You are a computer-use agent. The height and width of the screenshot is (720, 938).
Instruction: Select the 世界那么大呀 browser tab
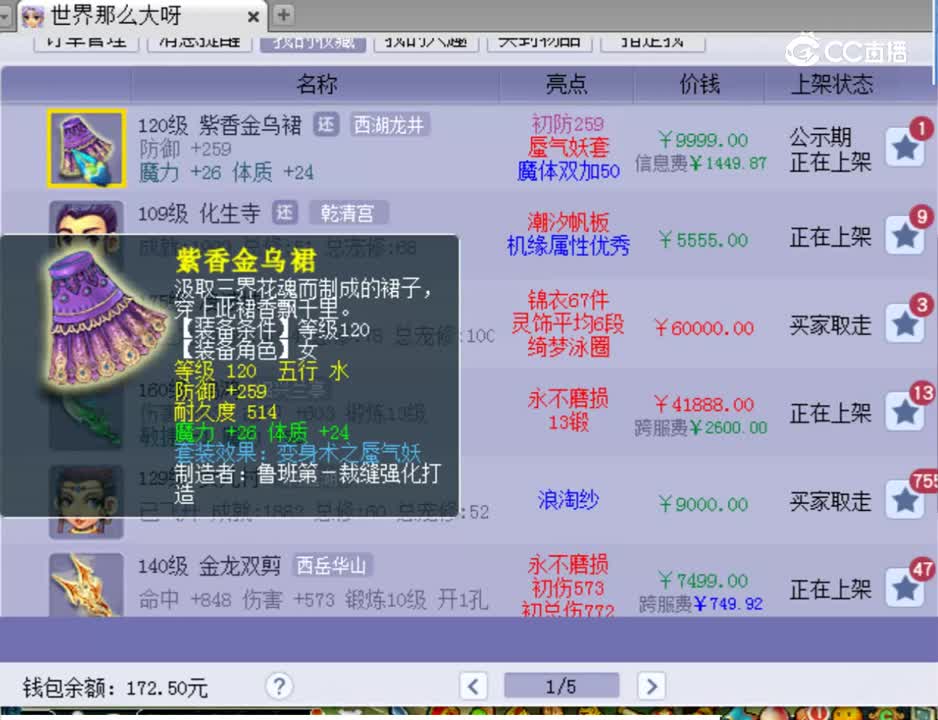point(141,15)
